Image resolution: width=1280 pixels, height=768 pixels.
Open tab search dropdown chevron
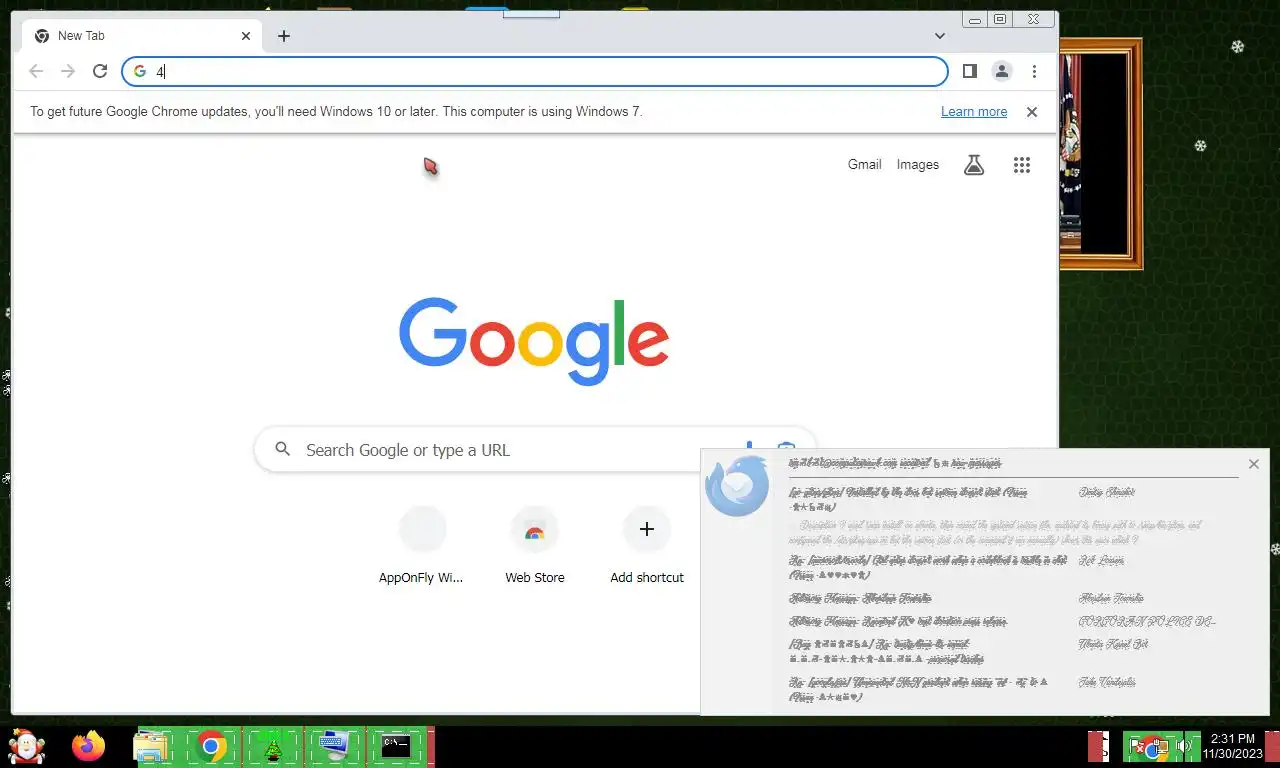[x=940, y=36]
